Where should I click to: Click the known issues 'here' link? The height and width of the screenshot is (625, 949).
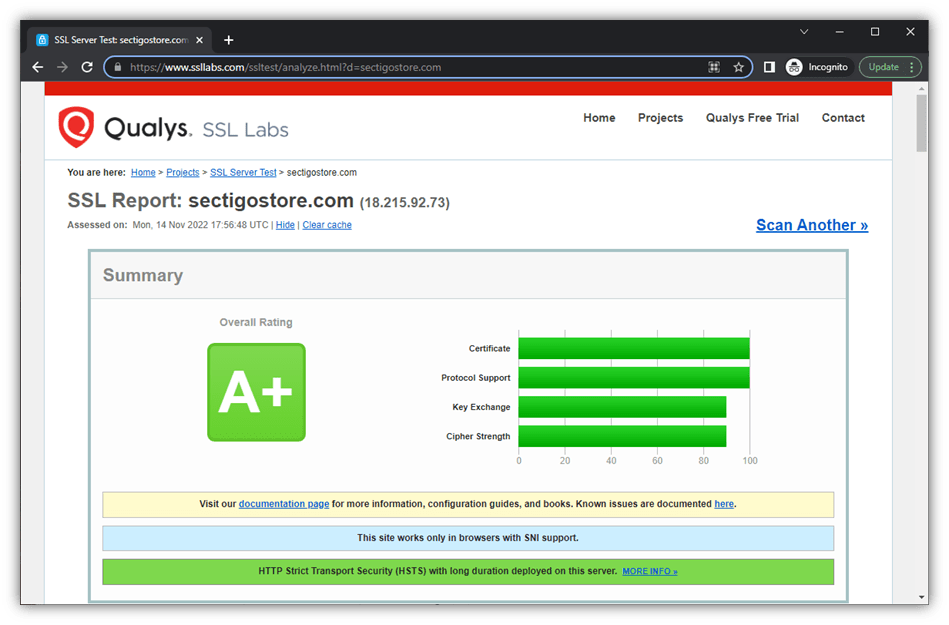tap(724, 504)
